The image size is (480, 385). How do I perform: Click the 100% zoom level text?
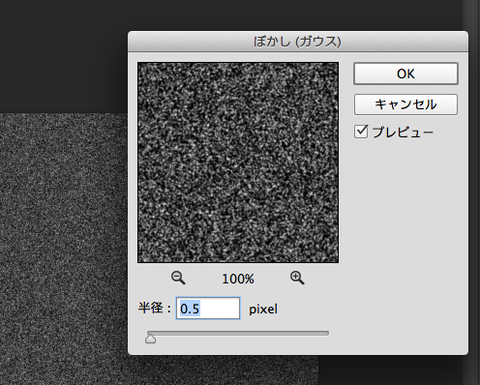pos(238,279)
